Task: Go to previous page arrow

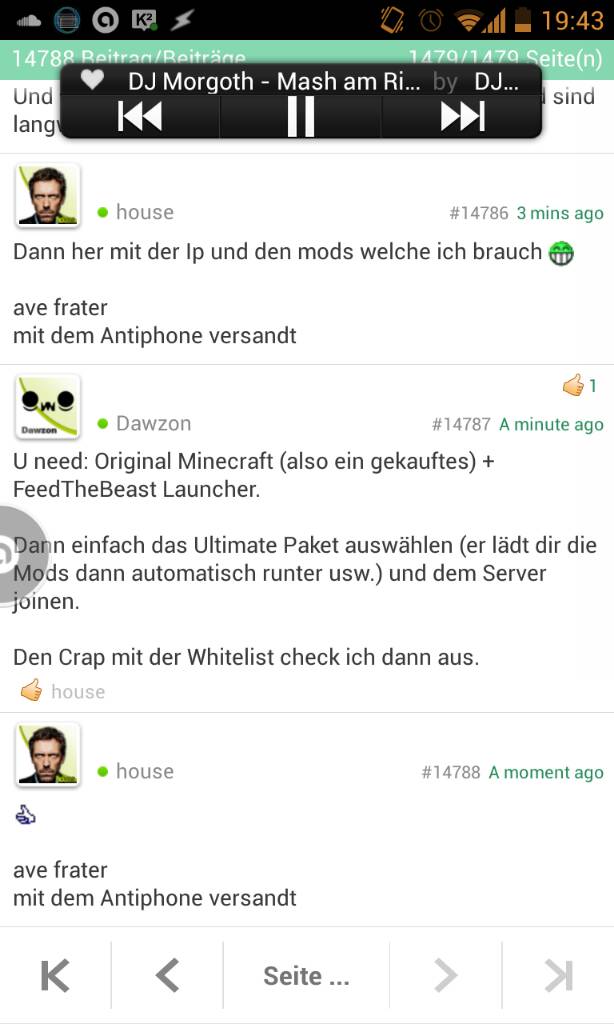Action: pyautogui.click(x=167, y=976)
